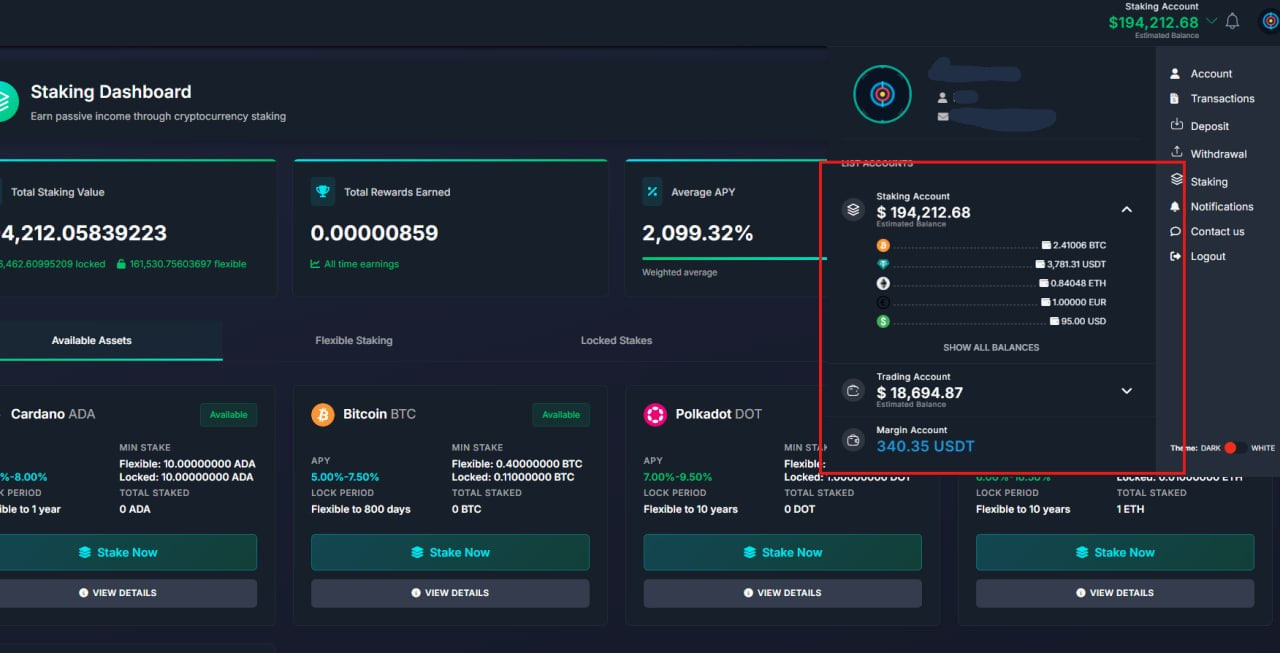The image size is (1280, 653).
Task: Collapse the Staking Account balance list
Action: pyautogui.click(x=1126, y=210)
